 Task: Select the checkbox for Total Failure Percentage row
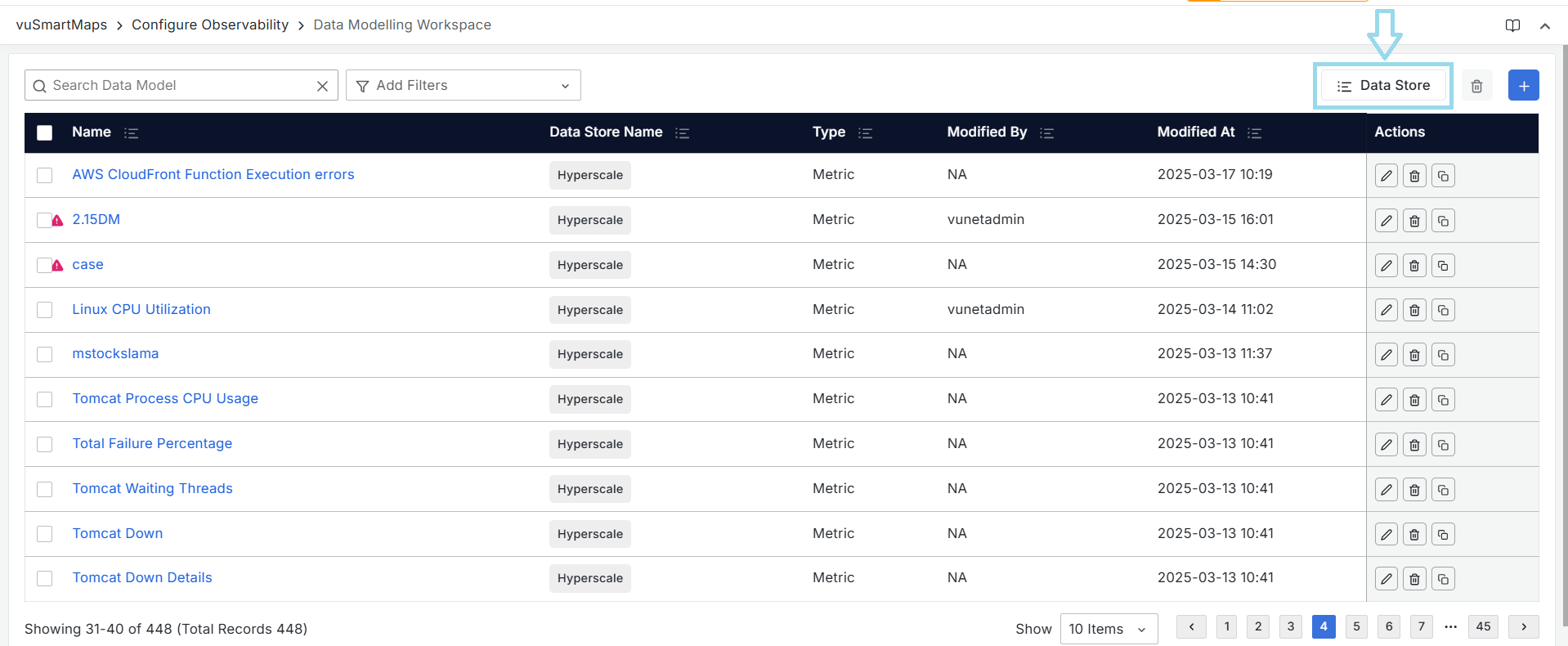[x=45, y=444]
